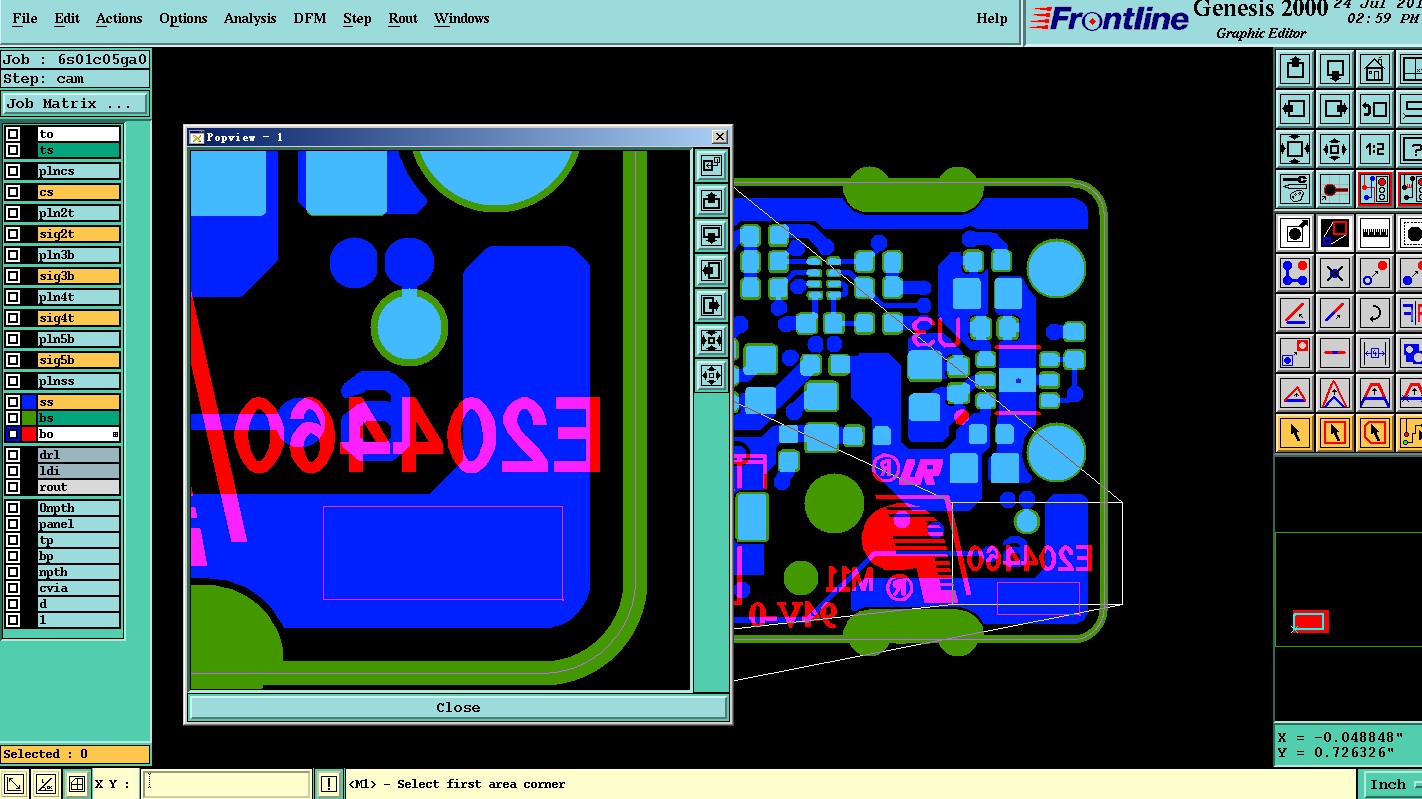This screenshot has width=1422, height=799.
Task: Open the Edit menu
Action: 67,18
